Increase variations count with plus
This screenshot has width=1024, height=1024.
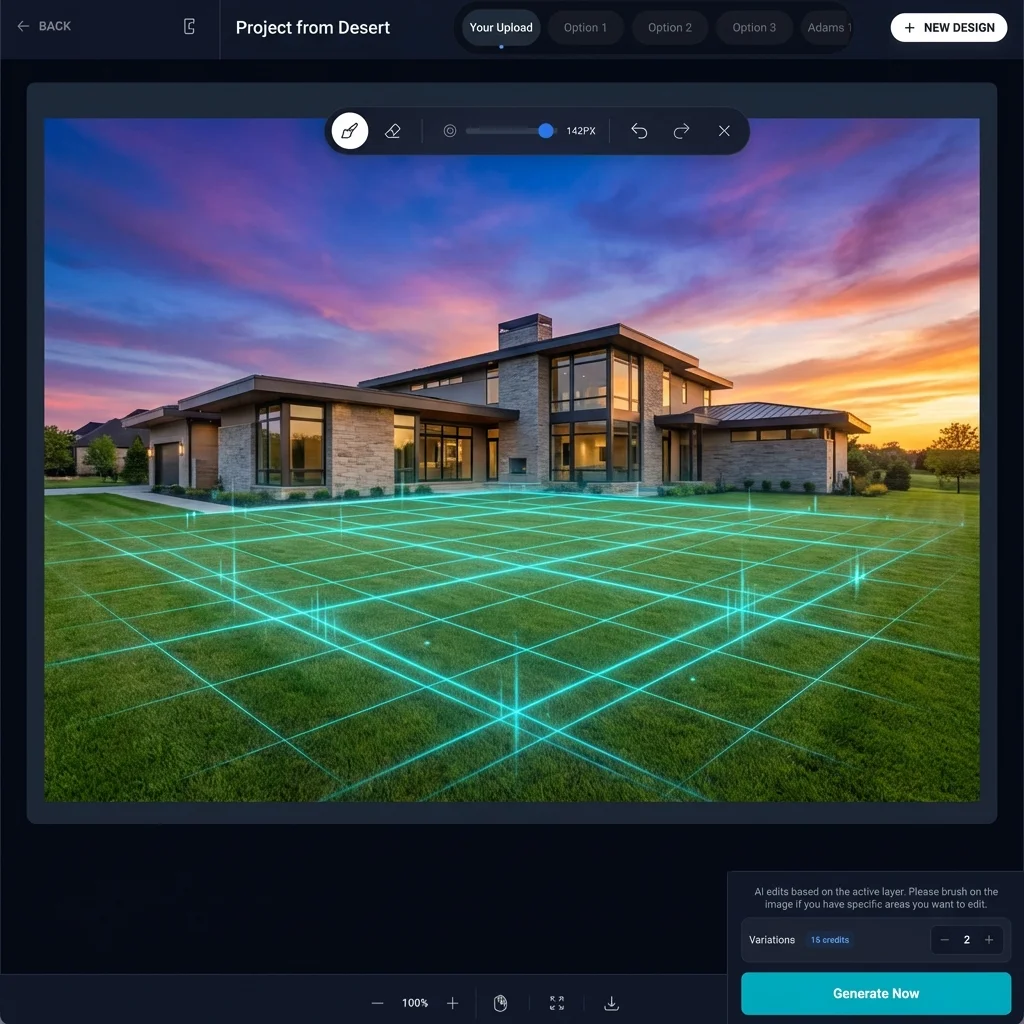[989, 940]
